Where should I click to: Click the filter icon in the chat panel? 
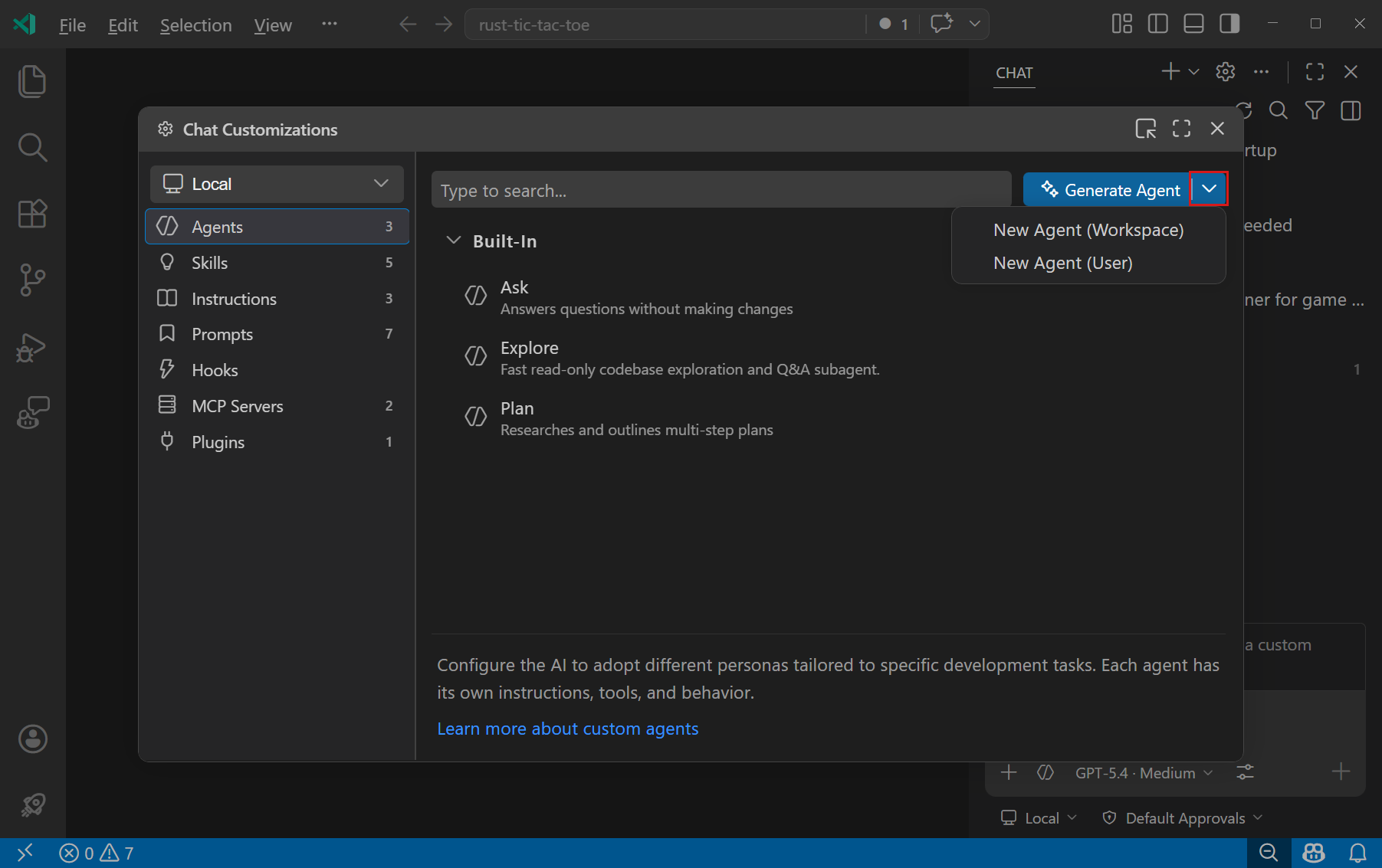(x=1315, y=110)
